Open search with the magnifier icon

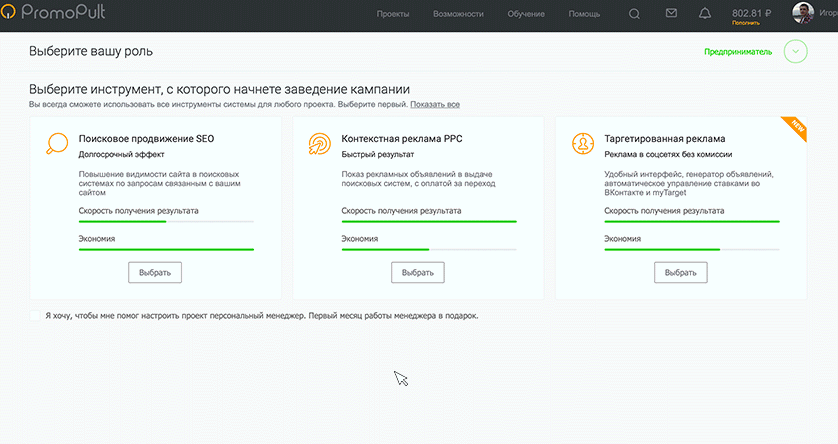click(x=635, y=14)
